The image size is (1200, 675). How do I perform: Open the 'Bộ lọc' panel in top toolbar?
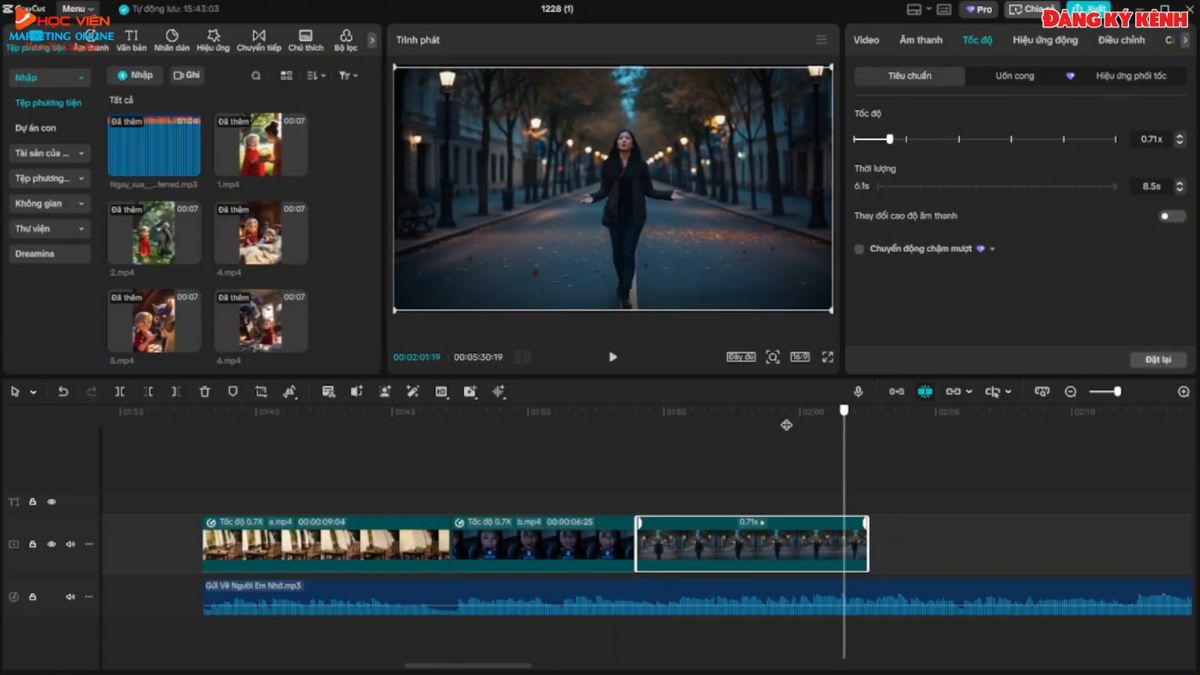(x=345, y=40)
